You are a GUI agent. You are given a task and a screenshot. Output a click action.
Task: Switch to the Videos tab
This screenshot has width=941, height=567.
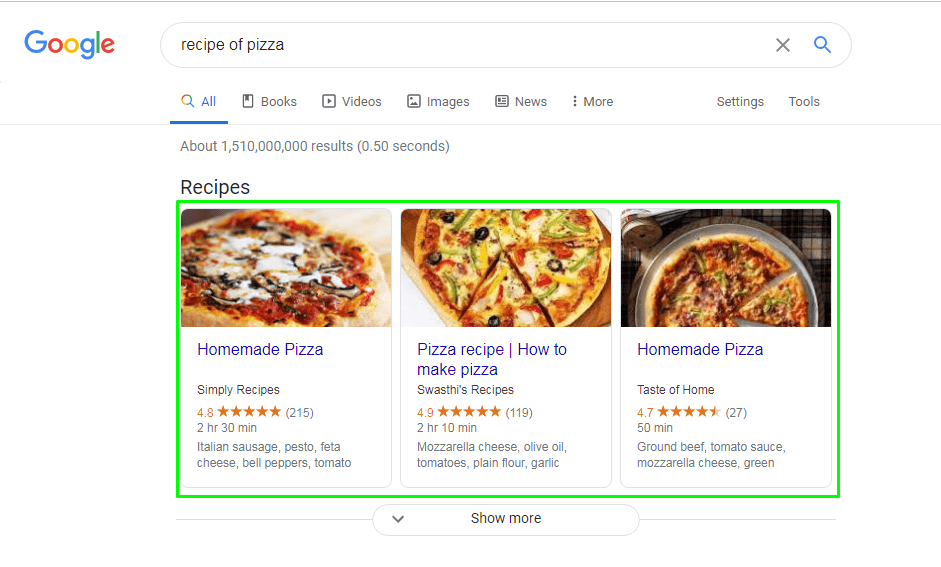point(351,101)
